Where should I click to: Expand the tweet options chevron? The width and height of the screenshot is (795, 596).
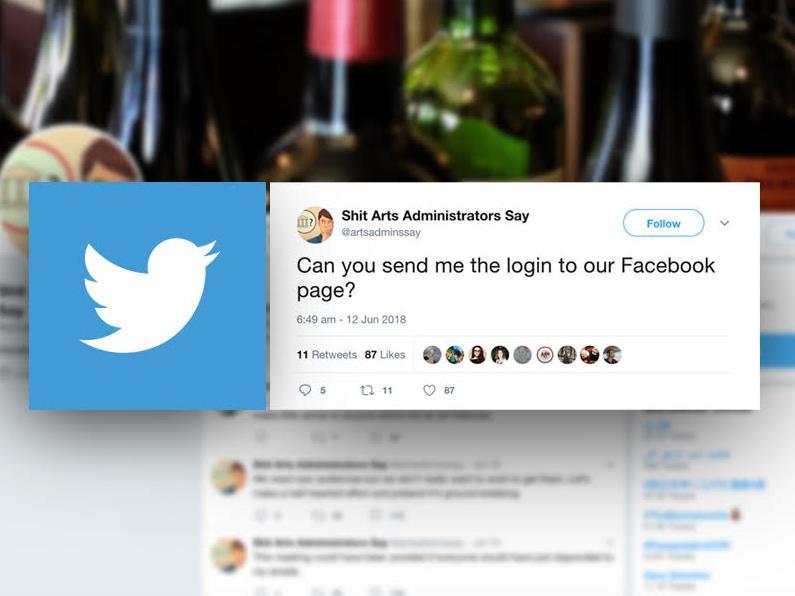click(x=725, y=223)
